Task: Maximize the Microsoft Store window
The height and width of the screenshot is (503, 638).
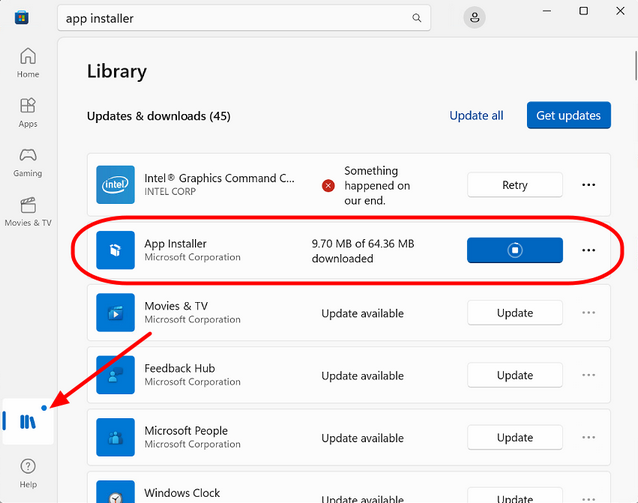Action: (583, 11)
